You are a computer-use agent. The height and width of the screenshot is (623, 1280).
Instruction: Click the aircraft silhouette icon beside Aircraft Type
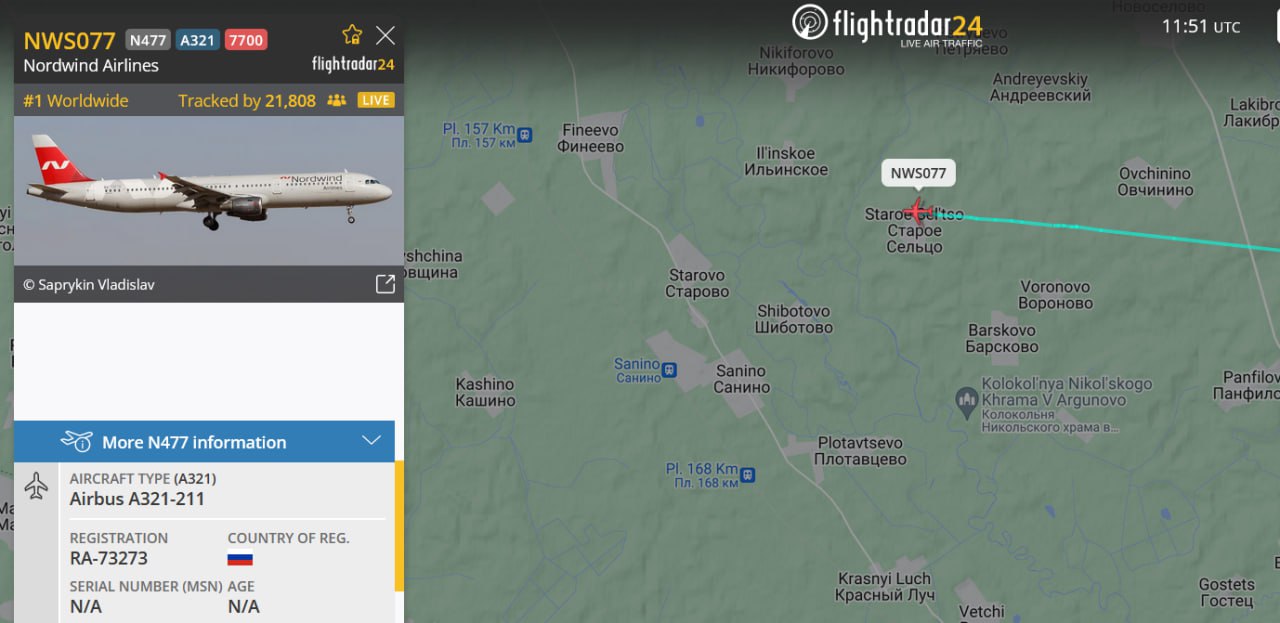pyautogui.click(x=36, y=487)
